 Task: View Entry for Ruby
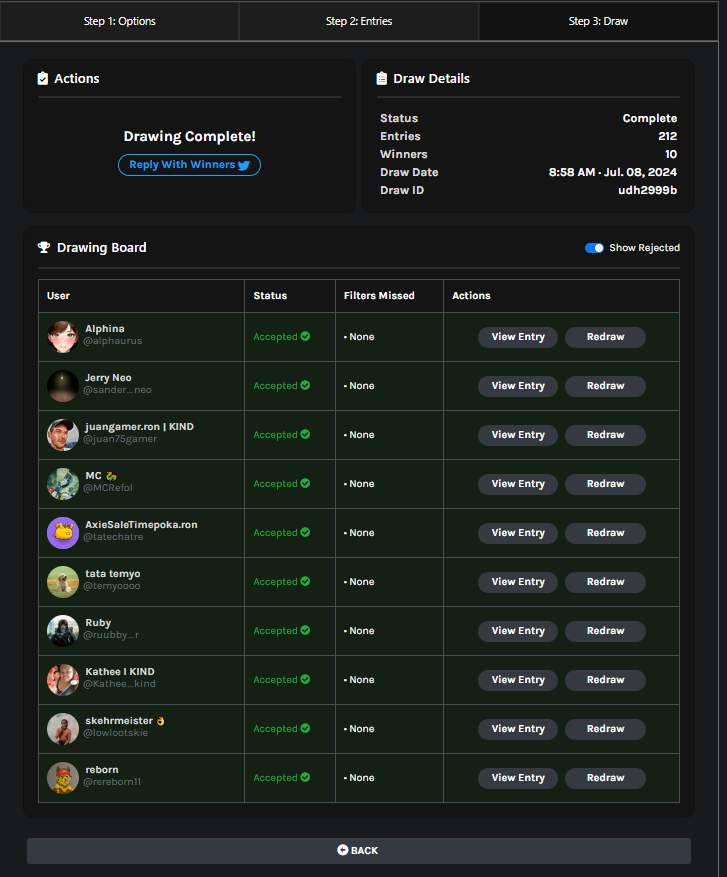click(x=518, y=631)
